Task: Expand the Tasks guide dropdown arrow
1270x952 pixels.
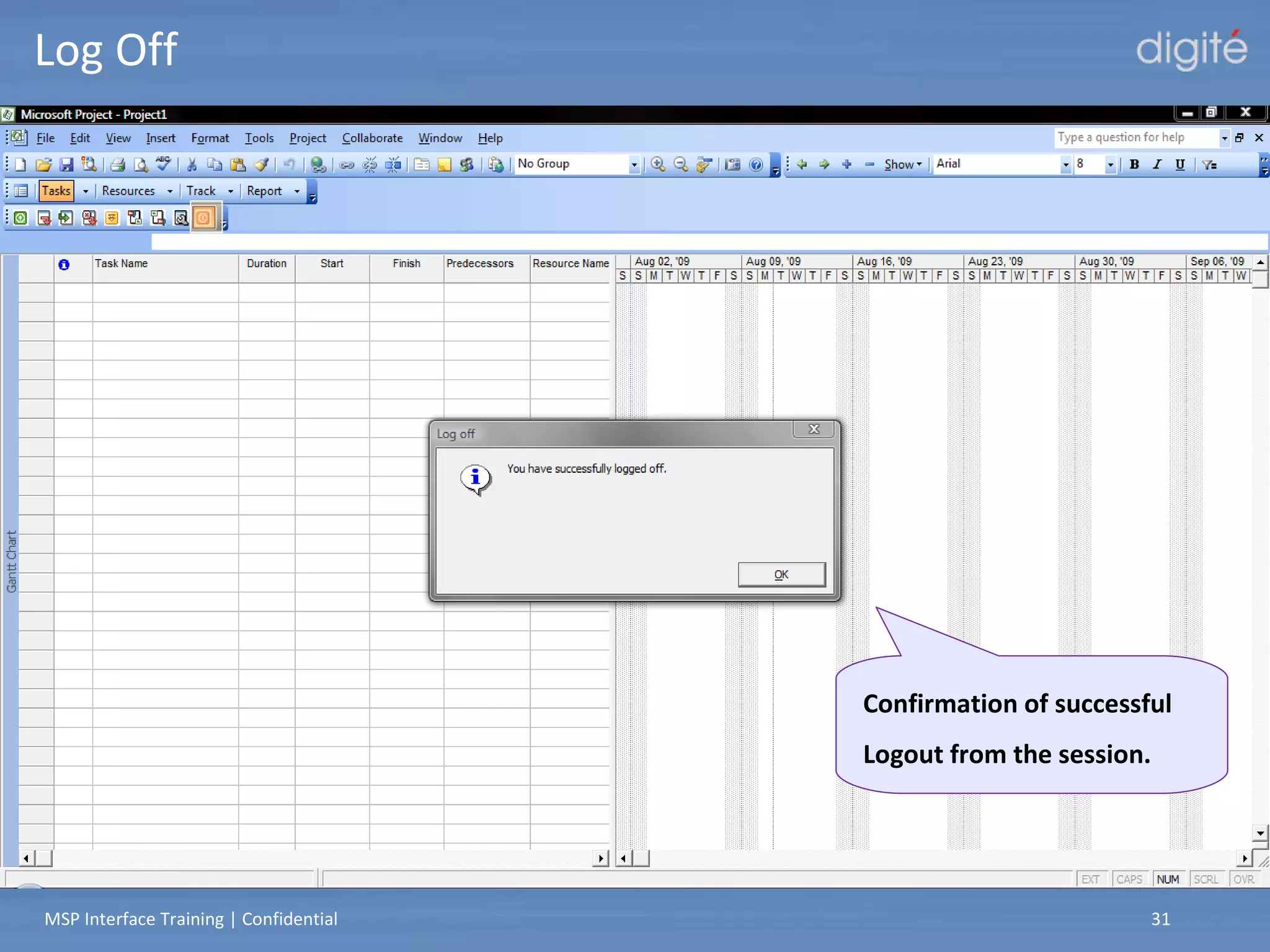Action: coord(86,192)
